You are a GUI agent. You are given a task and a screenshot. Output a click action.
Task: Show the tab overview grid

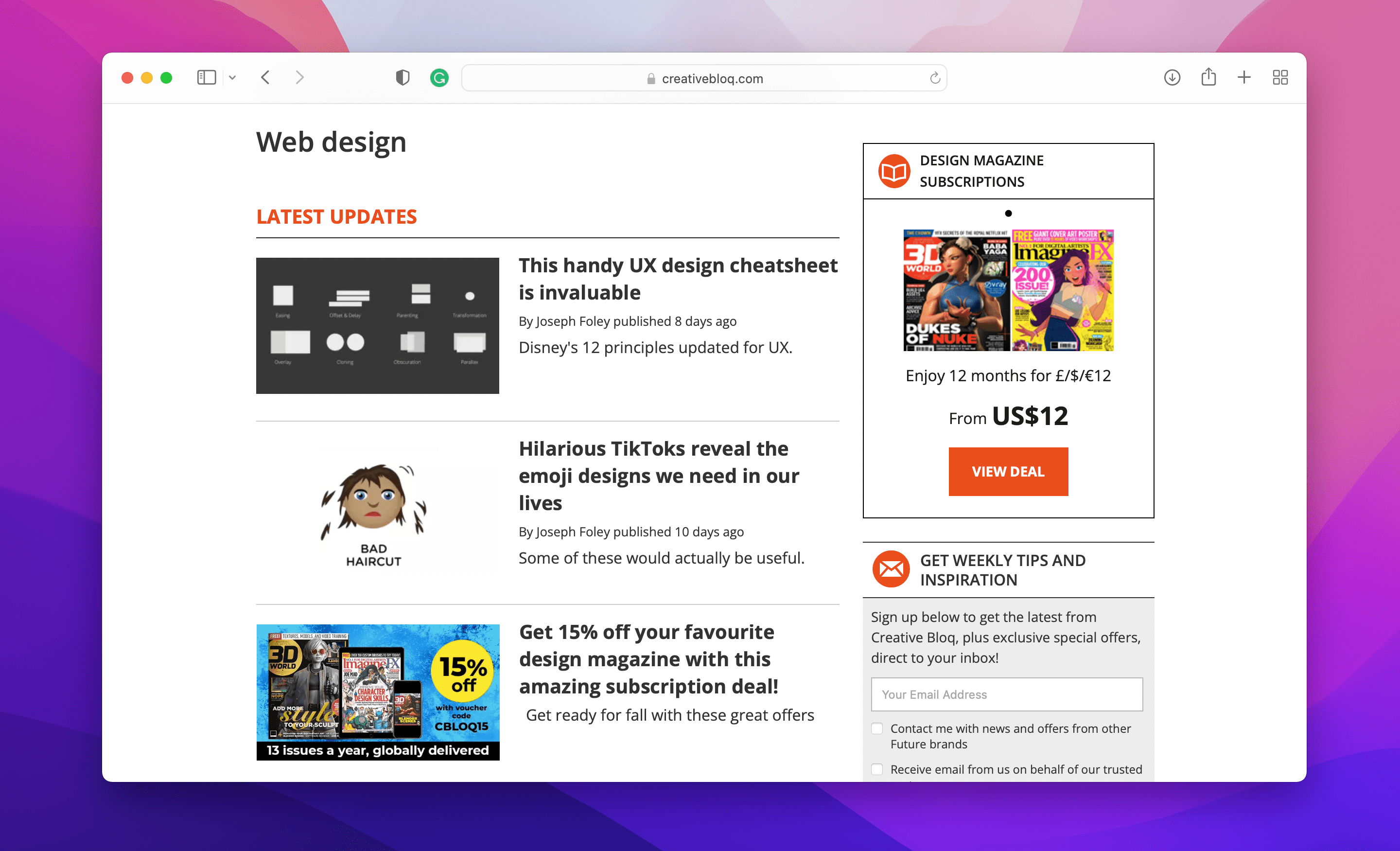pyautogui.click(x=1280, y=78)
